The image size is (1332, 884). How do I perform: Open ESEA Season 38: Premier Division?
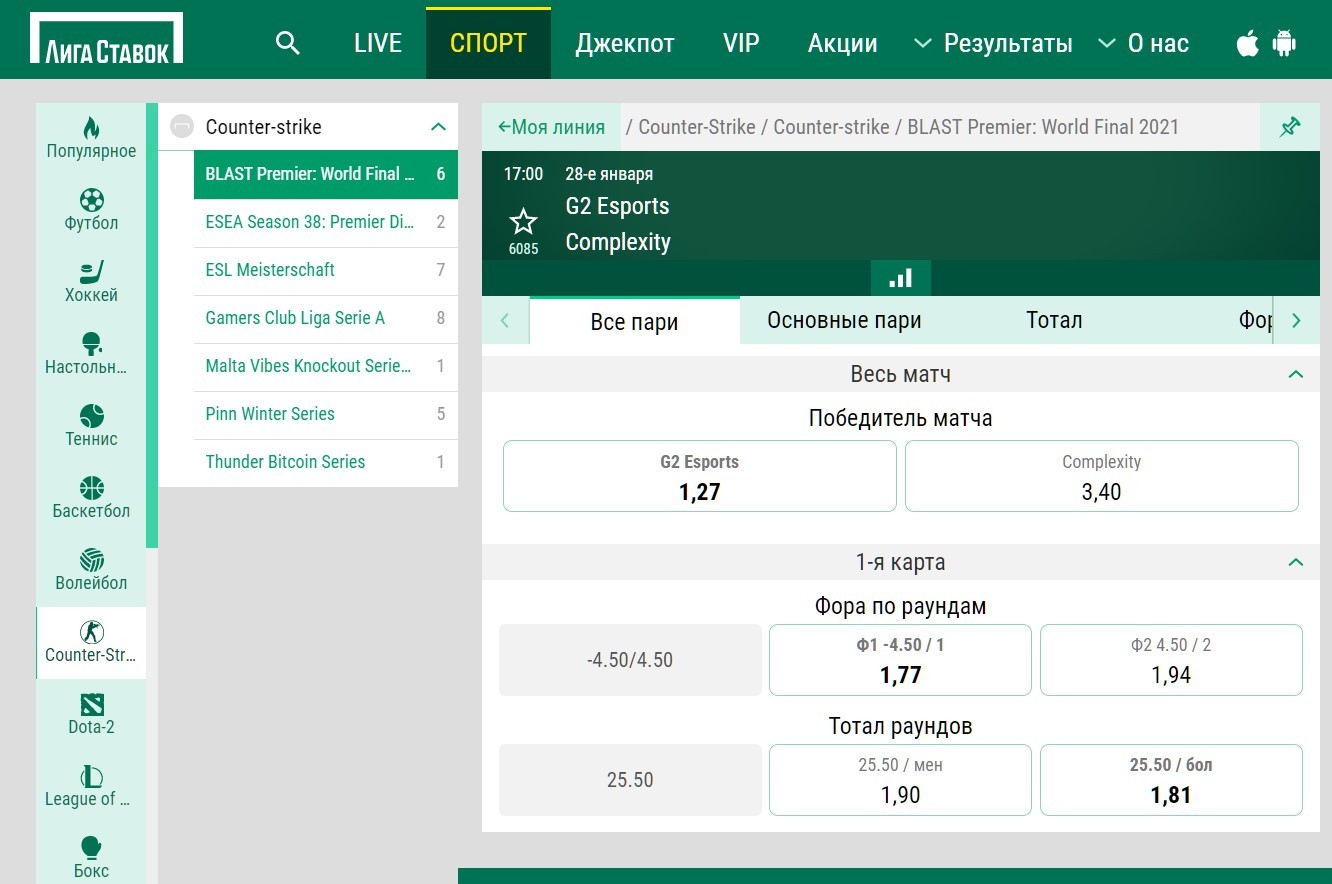pyautogui.click(x=326, y=222)
